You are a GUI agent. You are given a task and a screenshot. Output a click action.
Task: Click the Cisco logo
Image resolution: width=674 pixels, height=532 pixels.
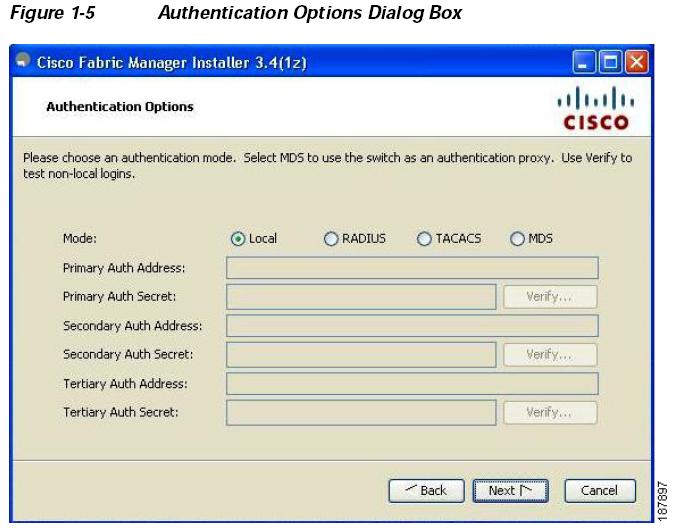click(595, 108)
